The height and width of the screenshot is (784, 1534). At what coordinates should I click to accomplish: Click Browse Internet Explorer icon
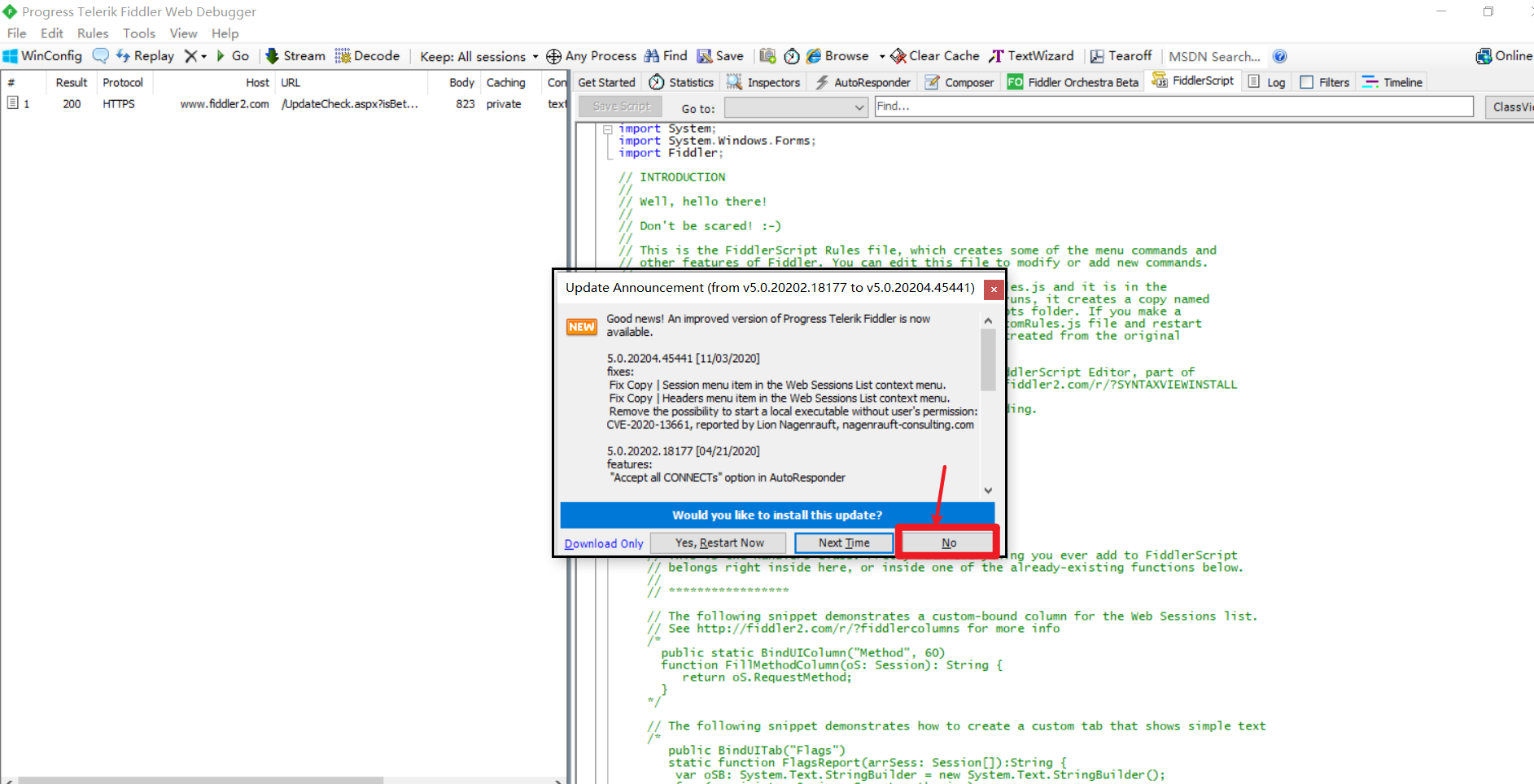point(814,56)
